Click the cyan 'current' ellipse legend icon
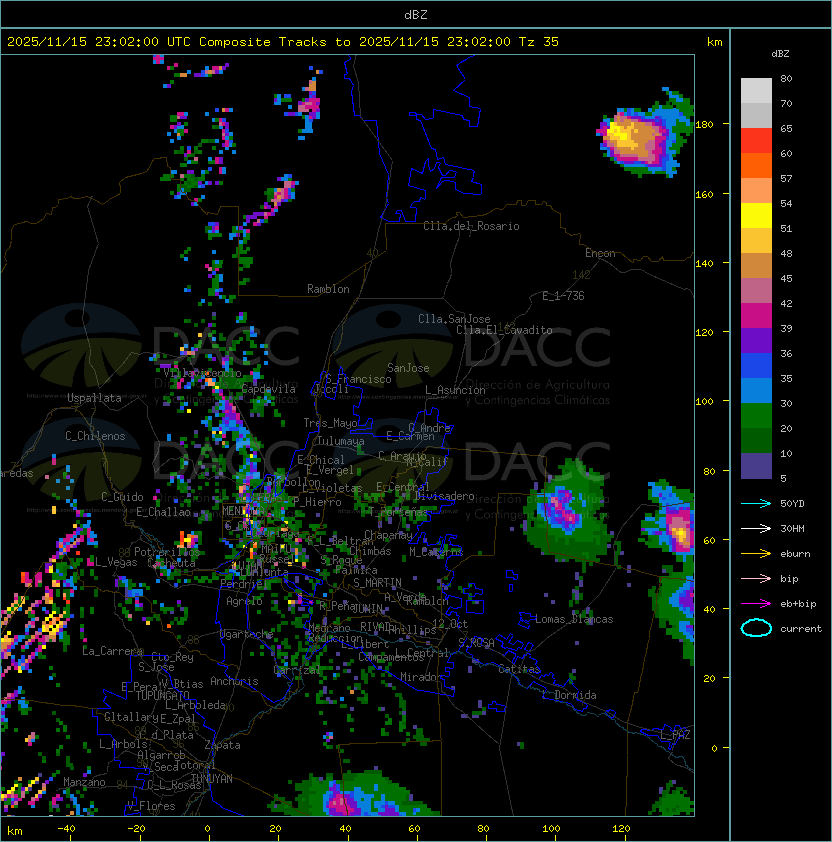Image resolution: width=832 pixels, height=842 pixels. (x=756, y=628)
